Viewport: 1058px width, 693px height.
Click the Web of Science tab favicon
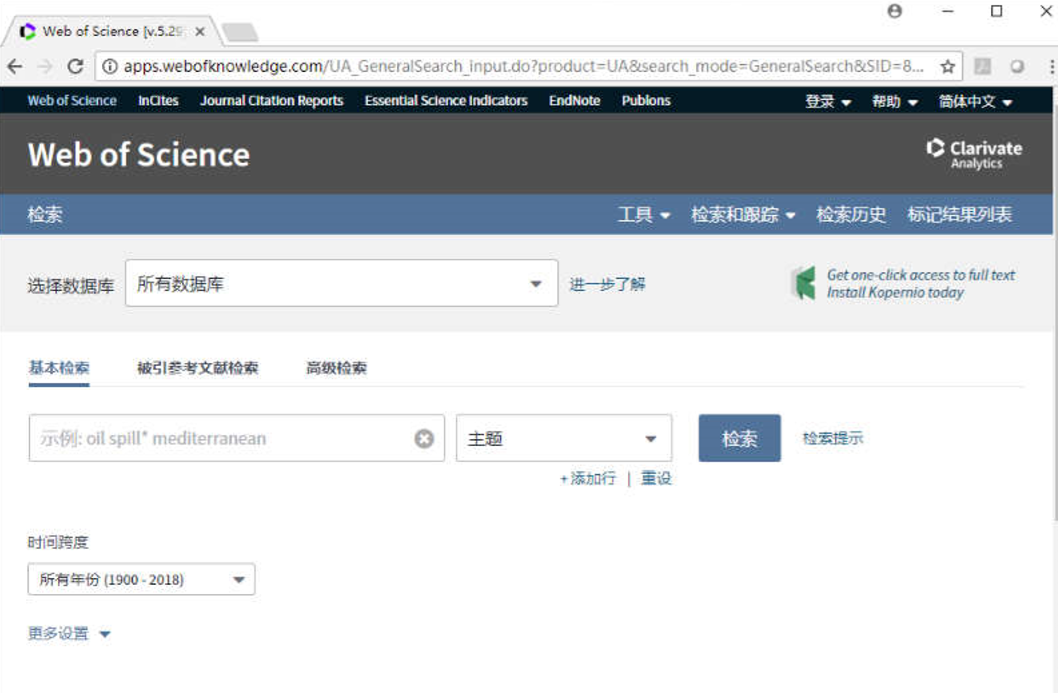28,31
